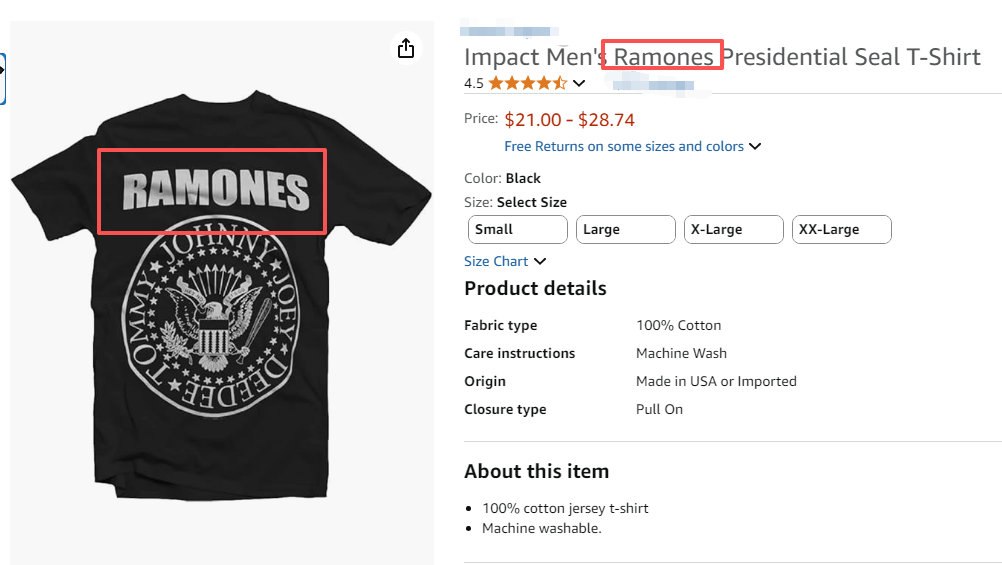Click the RAMONES logo on the shirt
The width and height of the screenshot is (1002, 565).
click(214, 190)
